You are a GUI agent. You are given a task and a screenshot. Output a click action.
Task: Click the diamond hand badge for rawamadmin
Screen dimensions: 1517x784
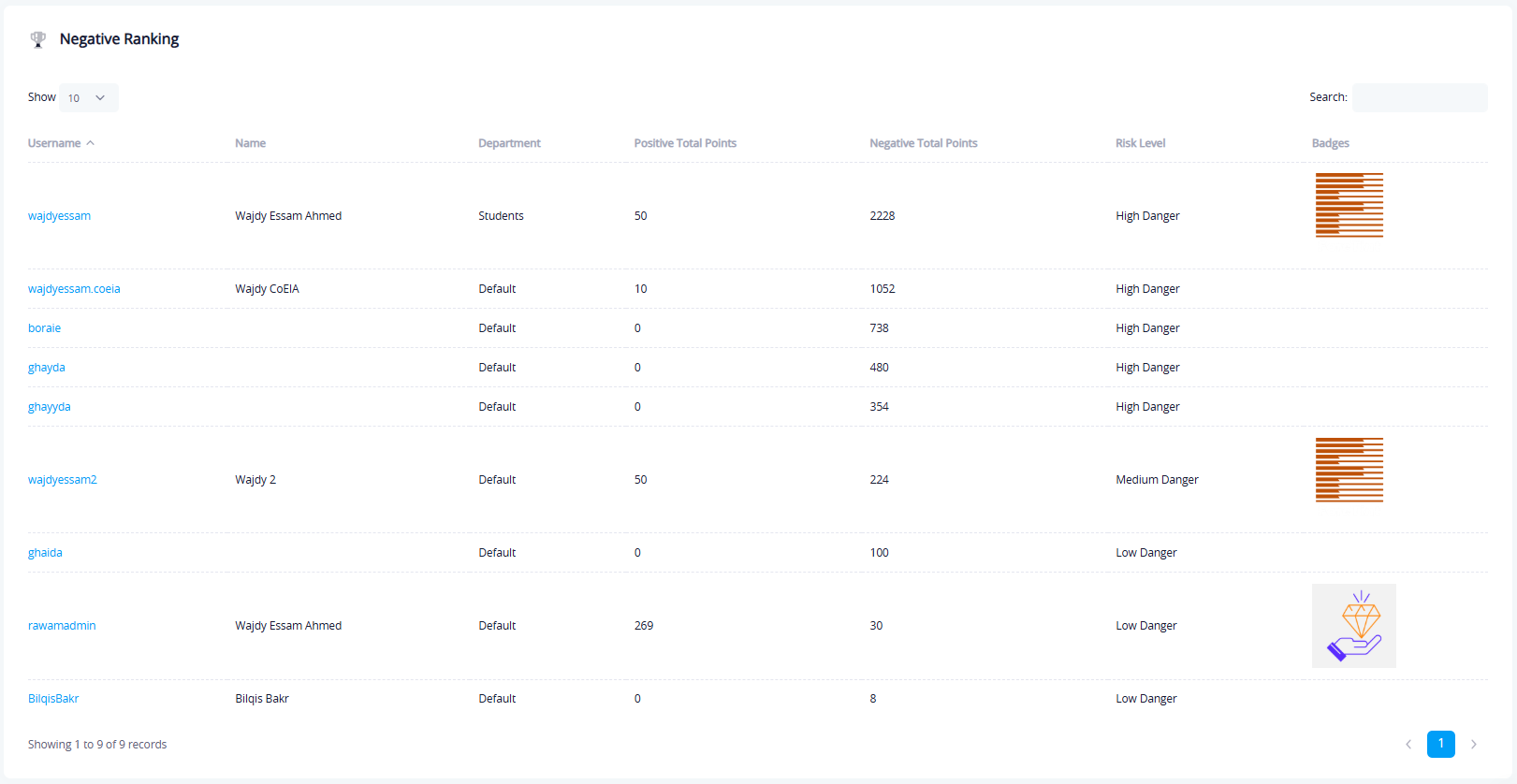(1353, 626)
